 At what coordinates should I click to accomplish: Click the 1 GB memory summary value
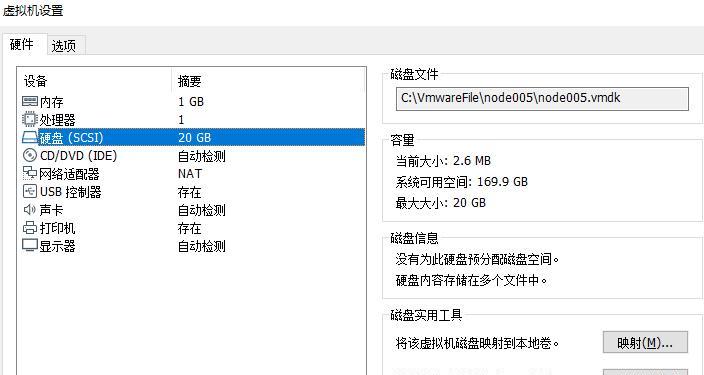click(x=191, y=102)
